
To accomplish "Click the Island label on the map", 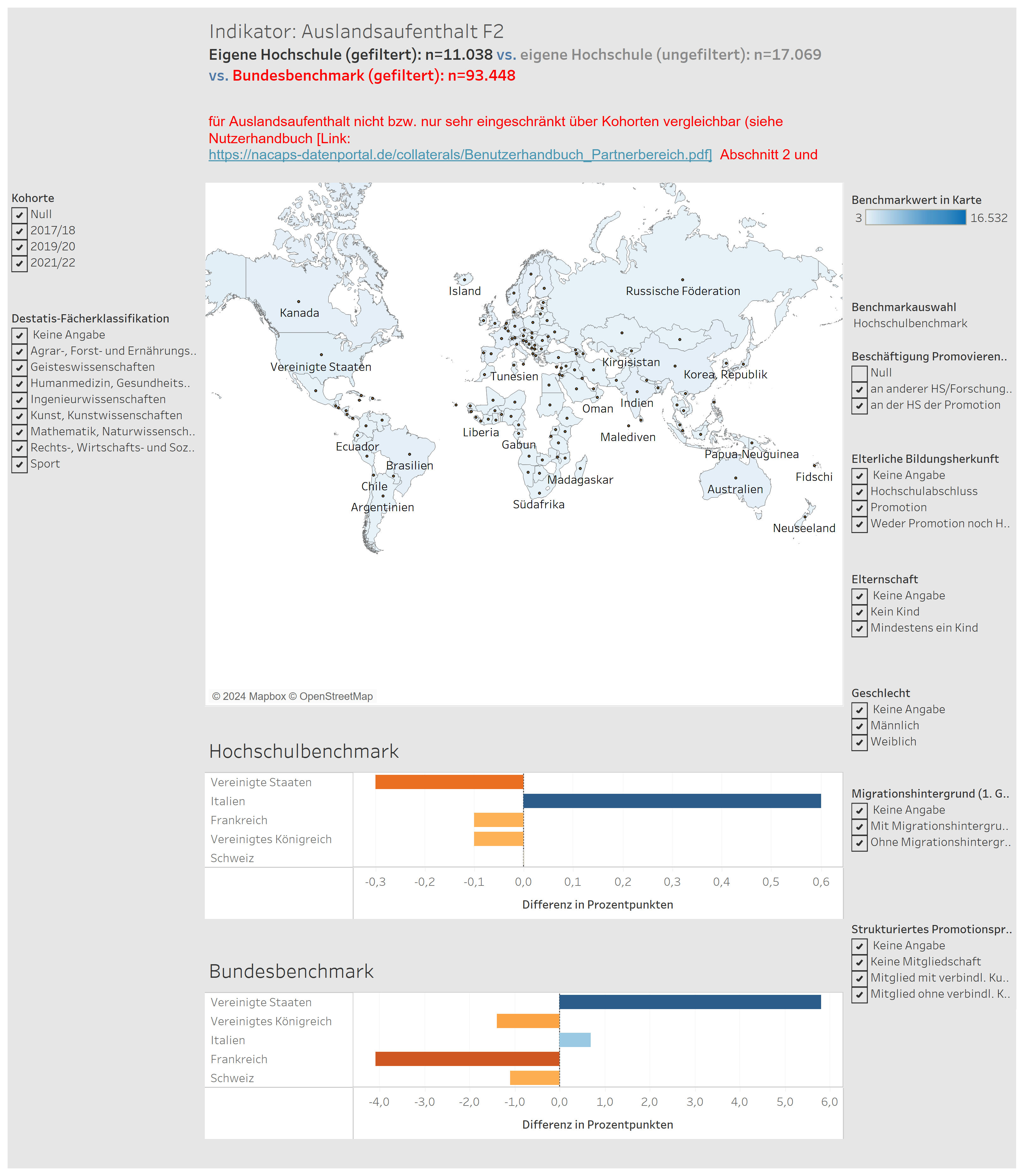I will point(465,291).
